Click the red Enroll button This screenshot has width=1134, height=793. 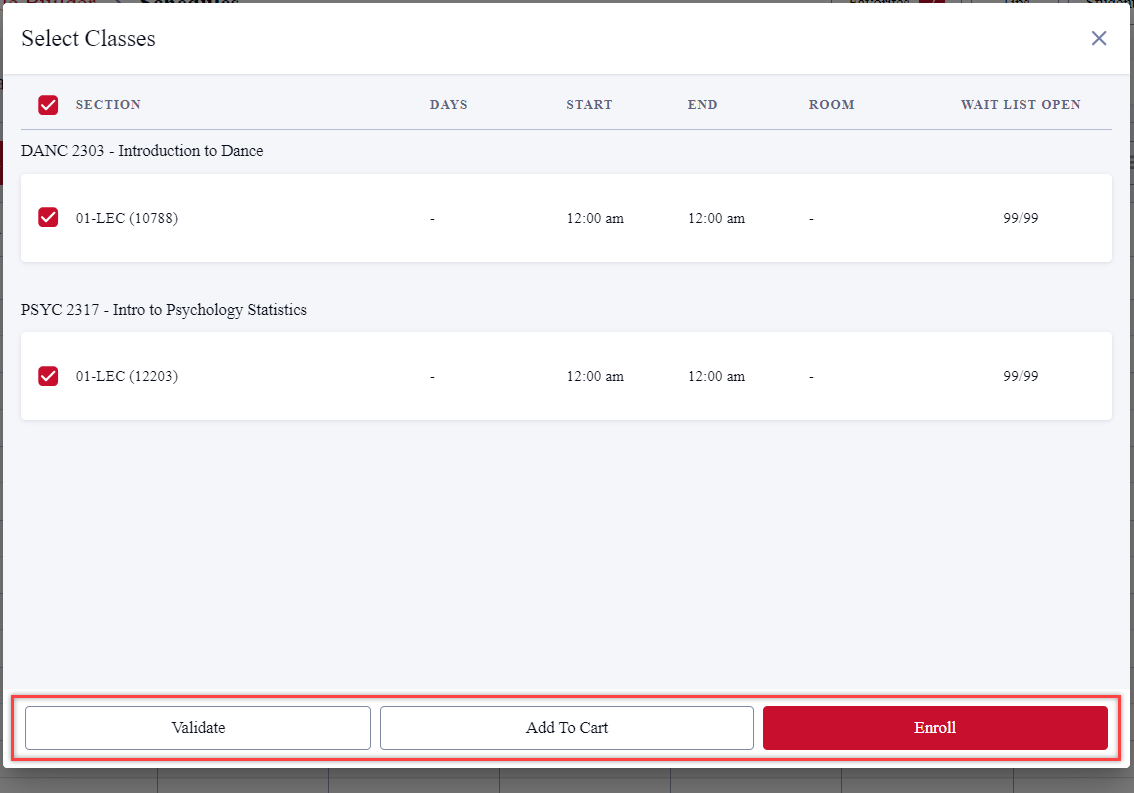pyautogui.click(x=935, y=728)
